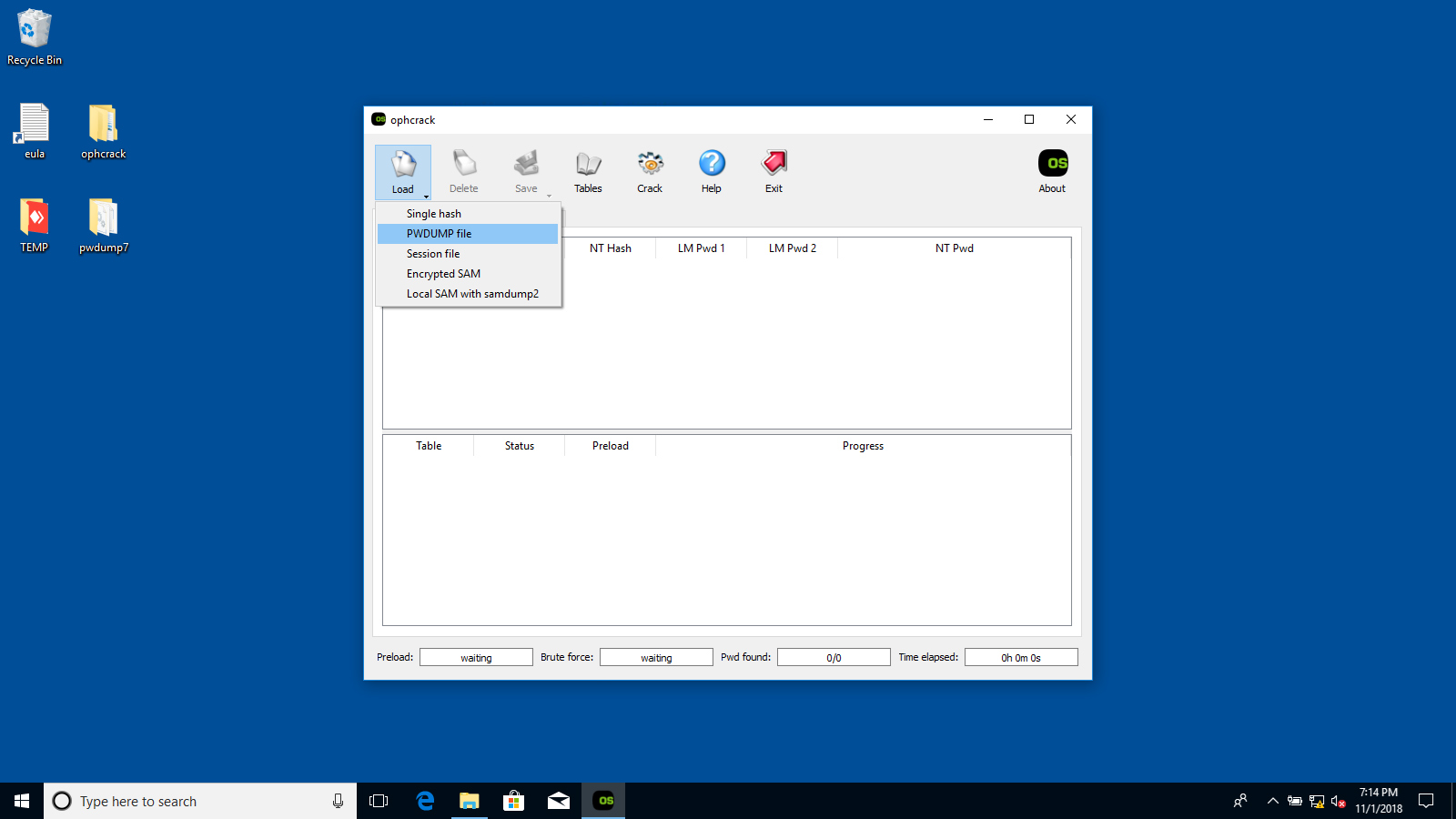
Task: Click ophcrack taskbar button
Action: 604,801
